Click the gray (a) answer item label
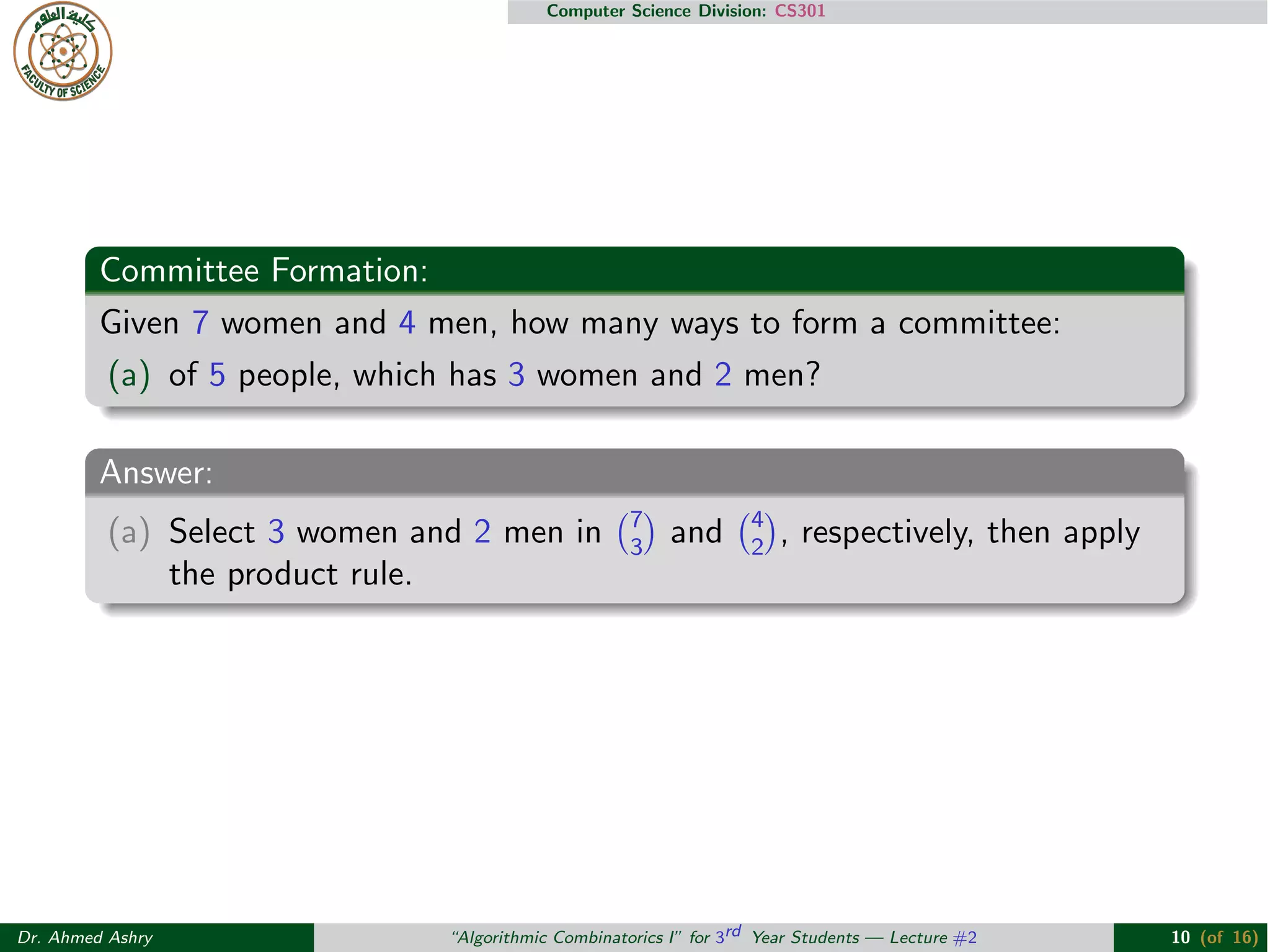This screenshot has width=1270, height=952. coord(129,533)
